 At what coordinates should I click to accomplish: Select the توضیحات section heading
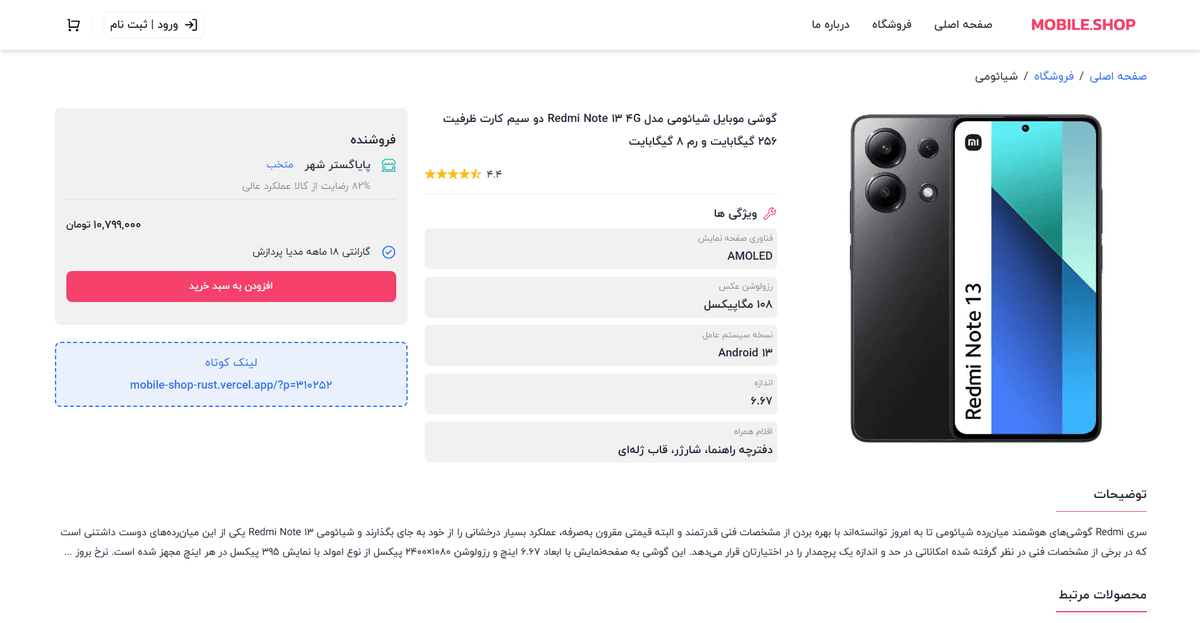click(x=1119, y=494)
